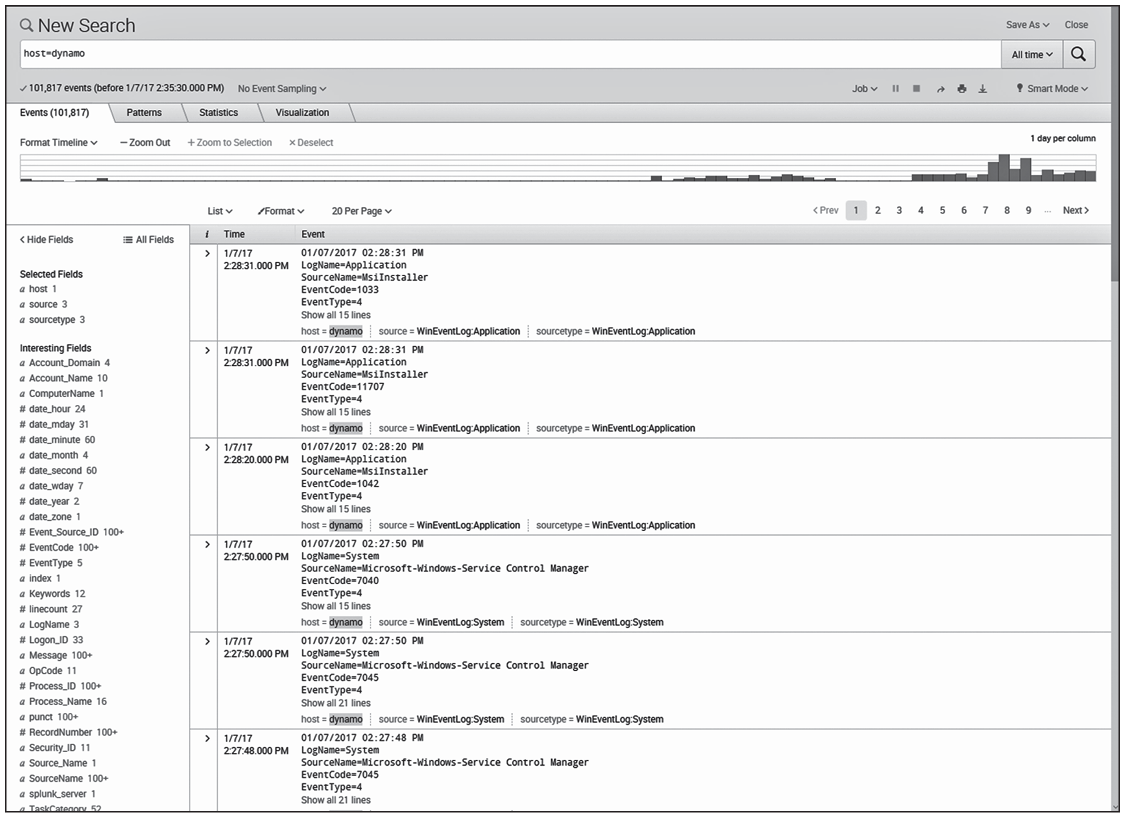Open the All time range picker
This screenshot has height=816, width=1124.
1031,54
